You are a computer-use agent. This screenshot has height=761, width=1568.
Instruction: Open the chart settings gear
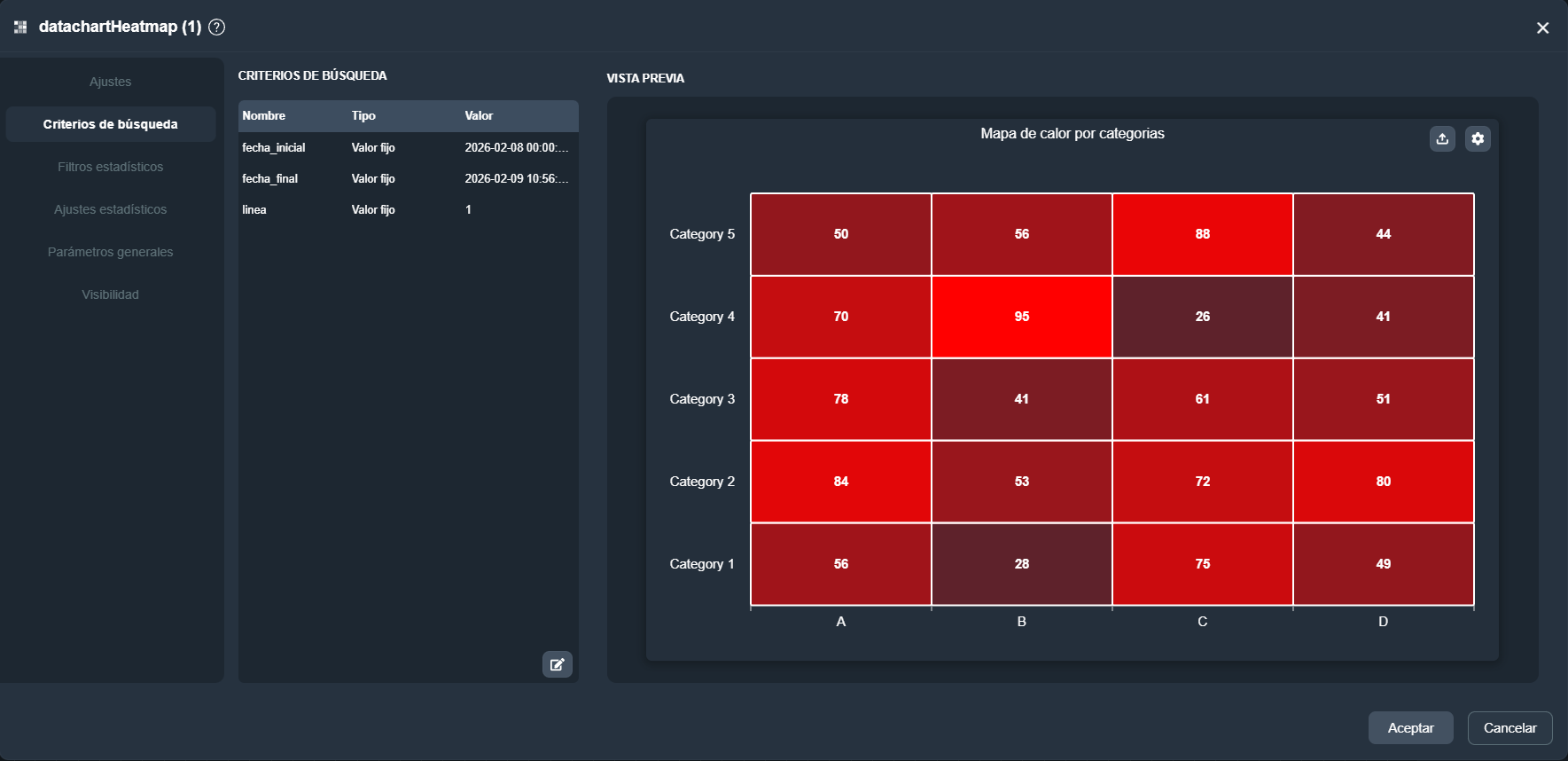point(1478,139)
